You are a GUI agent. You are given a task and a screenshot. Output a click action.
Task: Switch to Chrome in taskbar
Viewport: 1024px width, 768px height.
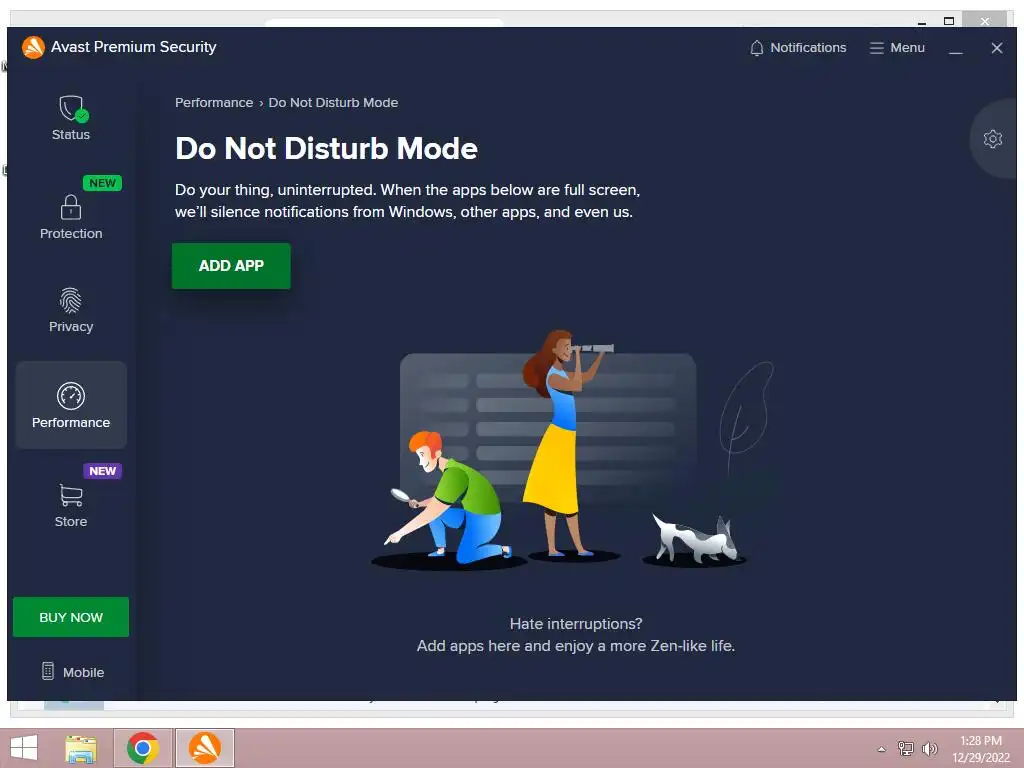click(x=142, y=748)
